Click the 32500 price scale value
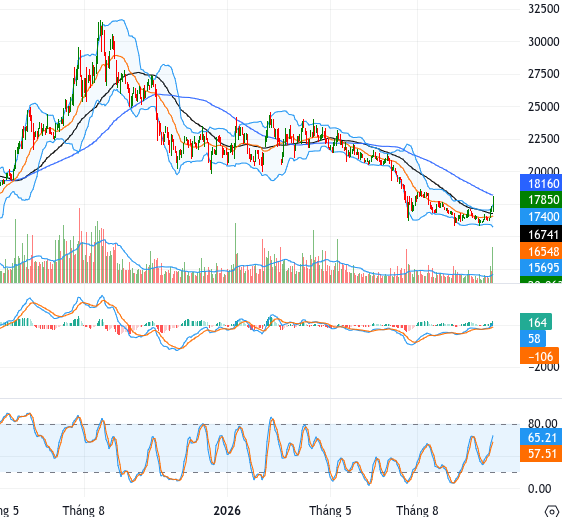Viewport: 562px width, 517px height. [x=543, y=9]
